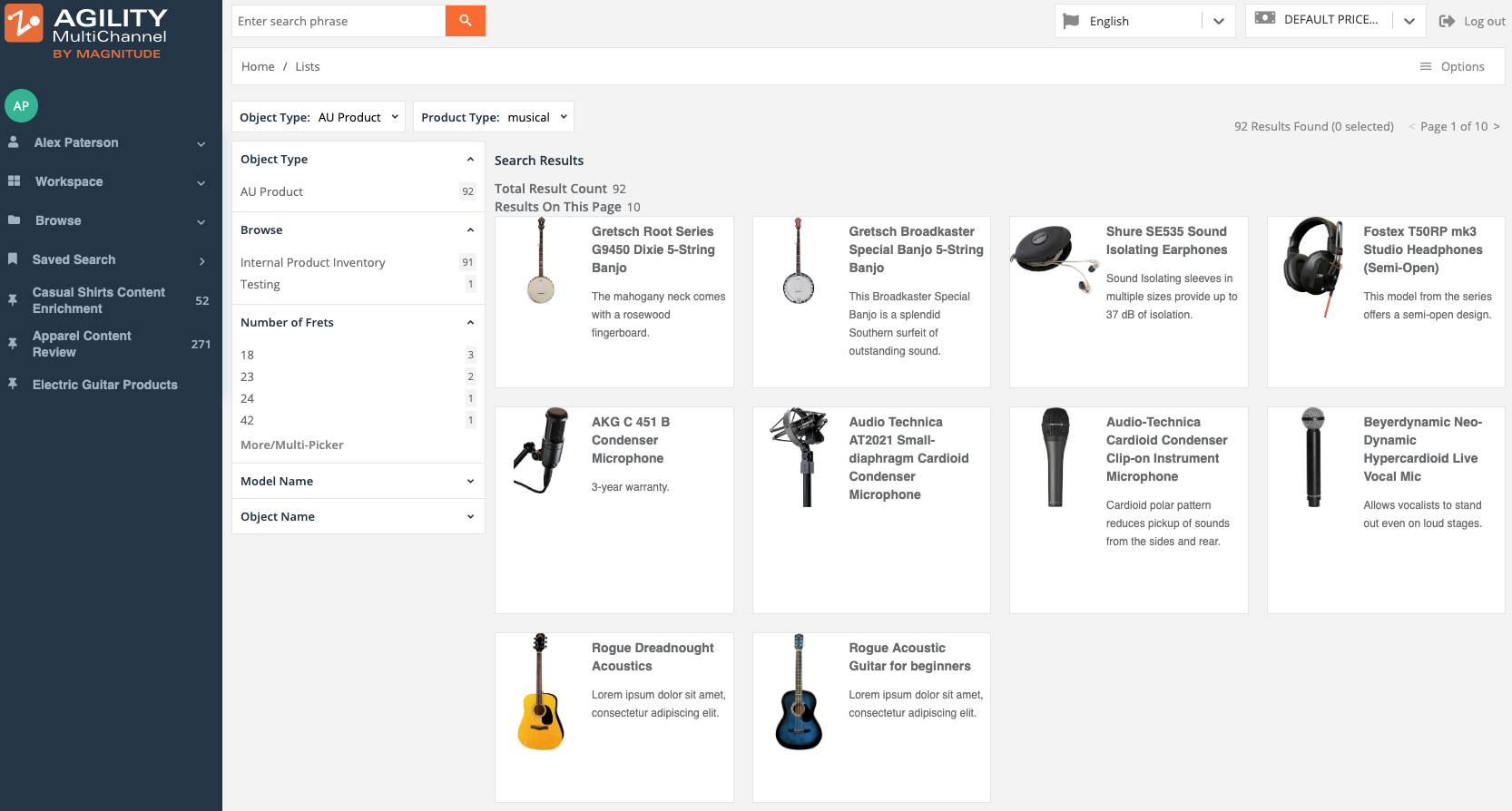This screenshot has width=1512, height=811.
Task: Filter by Testing browse category
Action: click(260, 284)
